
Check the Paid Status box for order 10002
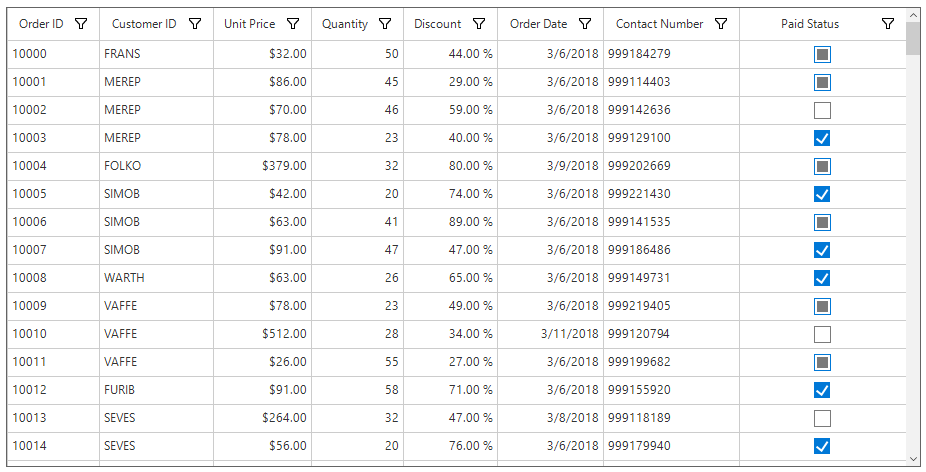(x=822, y=110)
